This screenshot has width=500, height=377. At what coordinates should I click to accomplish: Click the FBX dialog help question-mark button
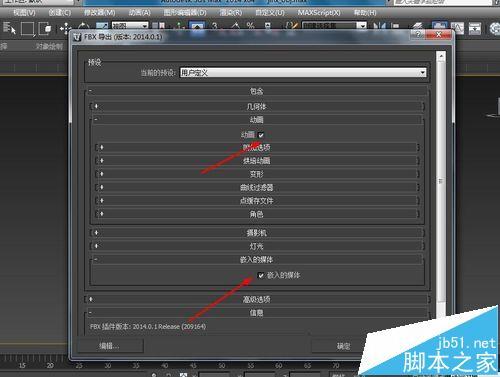(x=418, y=34)
